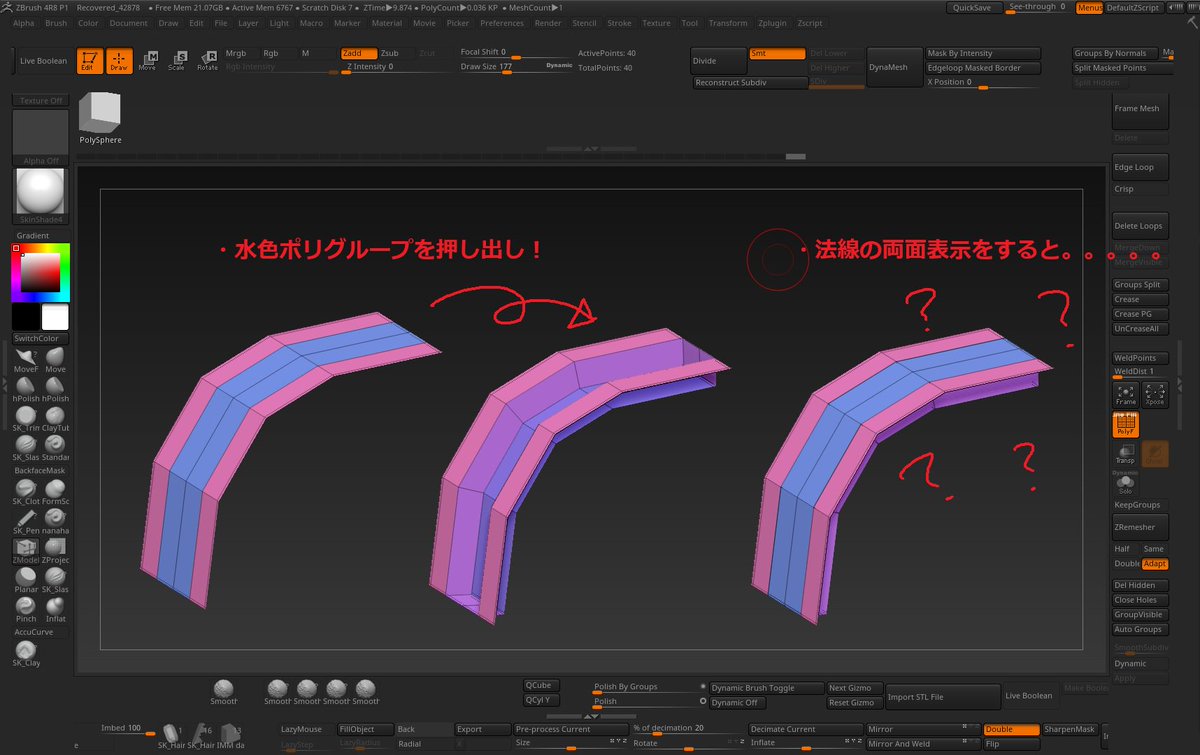Click the Frame view icon
Image resolution: width=1200 pixels, height=755 pixels.
pos(1126,394)
